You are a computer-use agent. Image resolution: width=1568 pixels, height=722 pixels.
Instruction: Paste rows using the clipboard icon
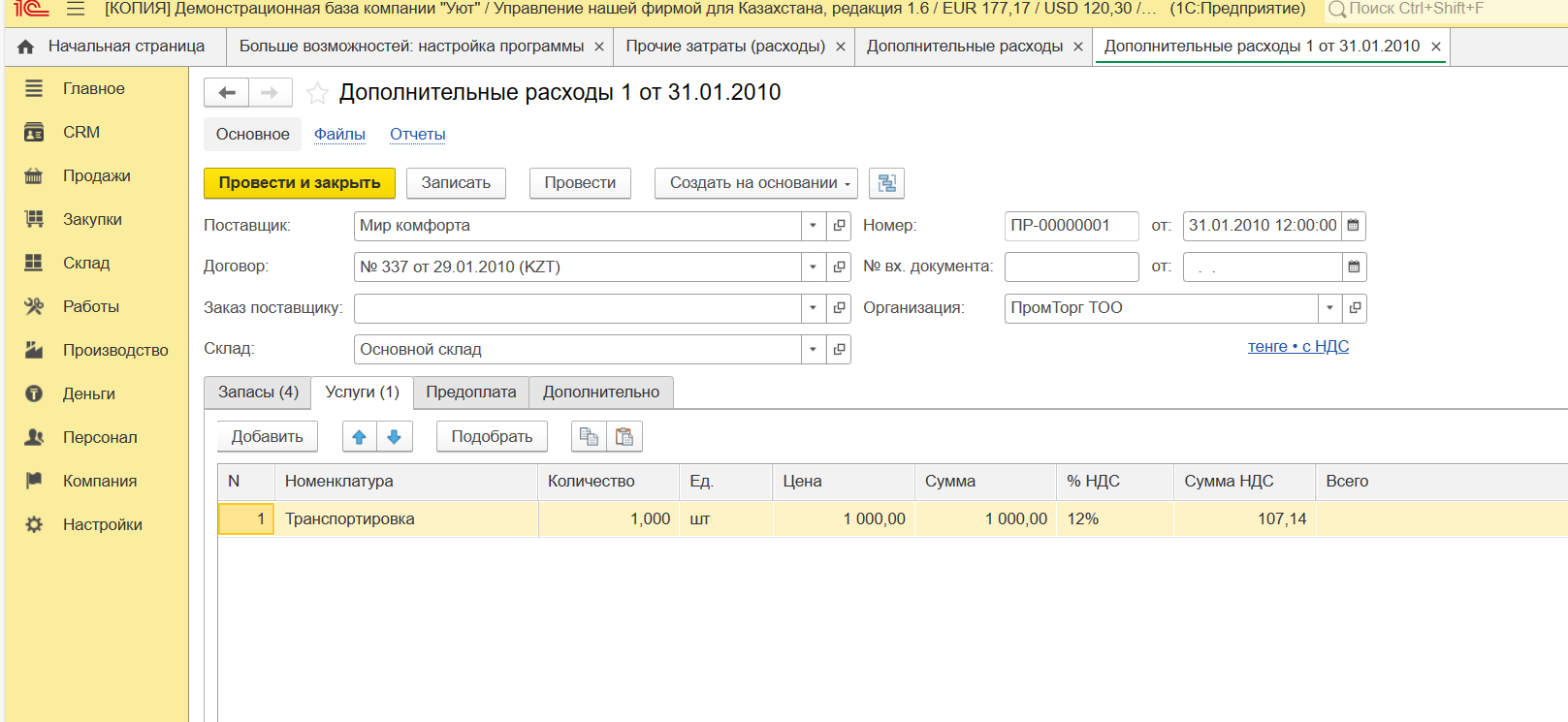pyautogui.click(x=624, y=437)
